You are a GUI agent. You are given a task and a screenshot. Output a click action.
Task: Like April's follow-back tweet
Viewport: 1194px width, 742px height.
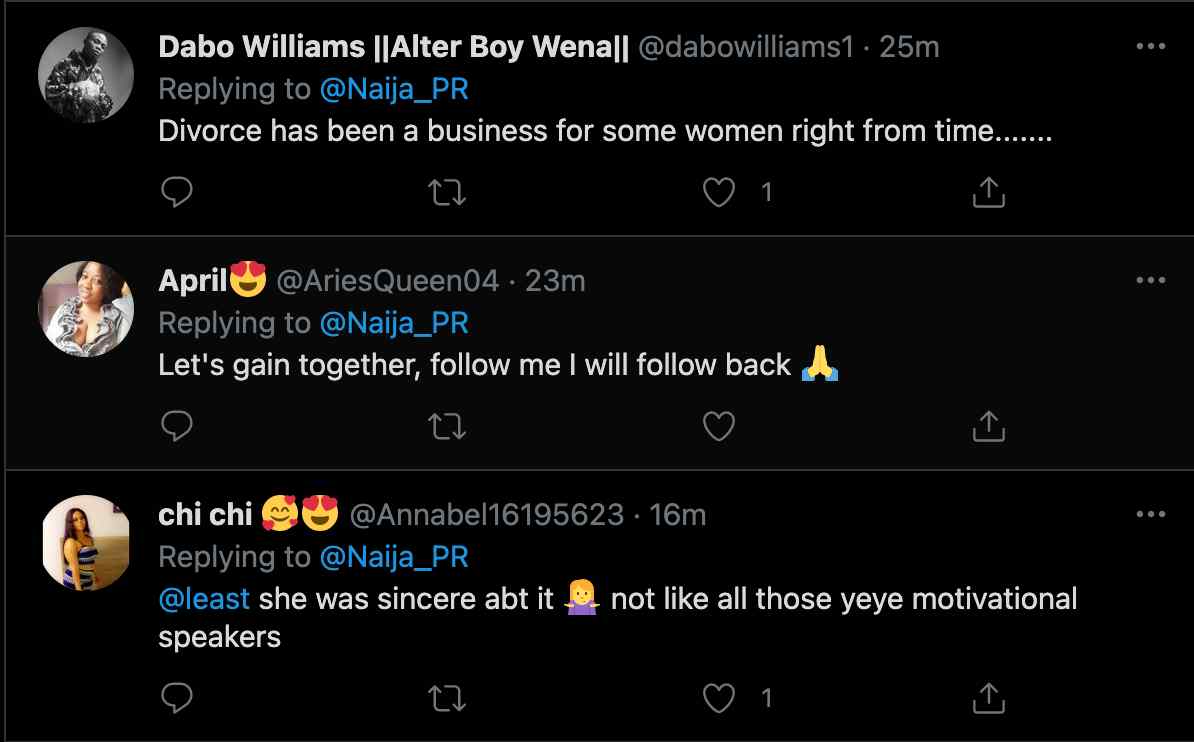[718, 426]
